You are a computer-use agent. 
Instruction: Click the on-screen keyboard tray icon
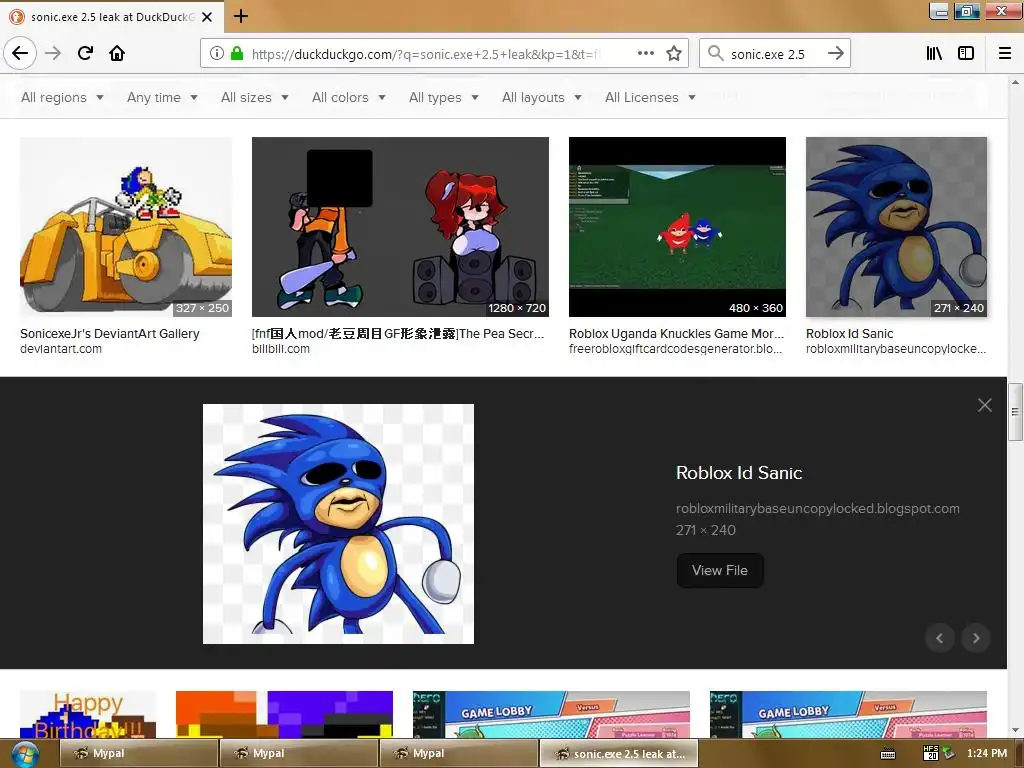pos(888,754)
